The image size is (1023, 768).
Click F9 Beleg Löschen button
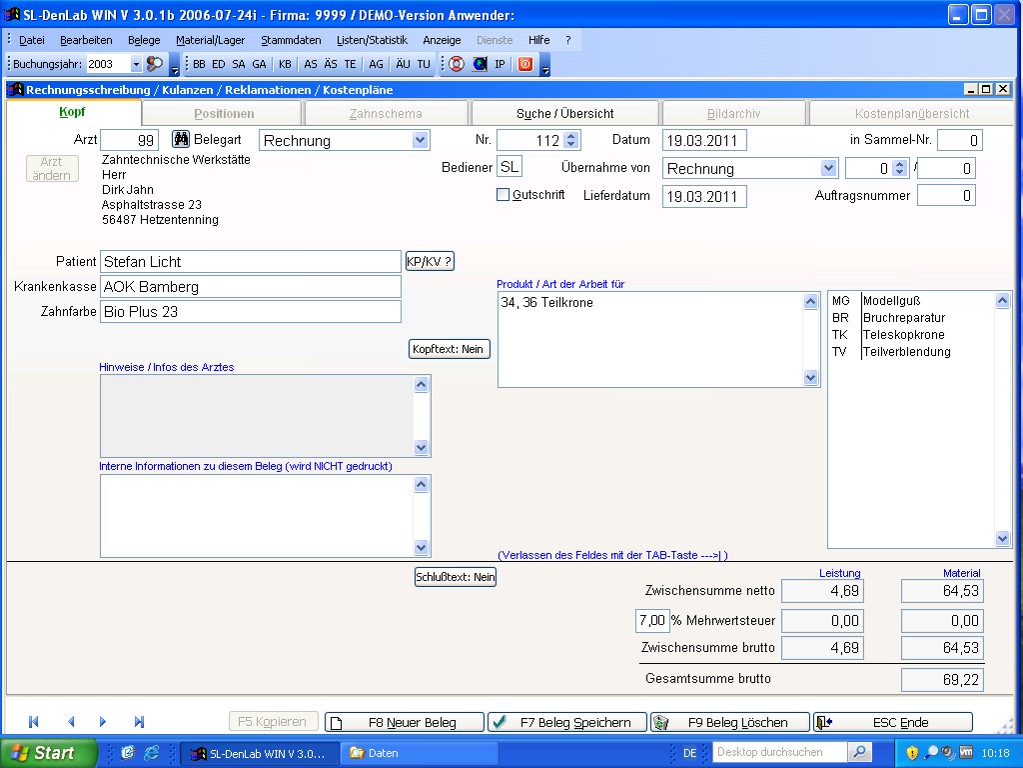(x=729, y=722)
